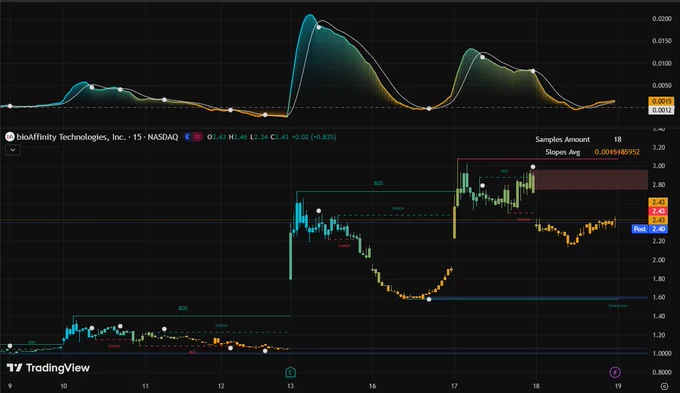Click date 16 on the time axis
This screenshot has width=680, height=393.
(x=372, y=386)
